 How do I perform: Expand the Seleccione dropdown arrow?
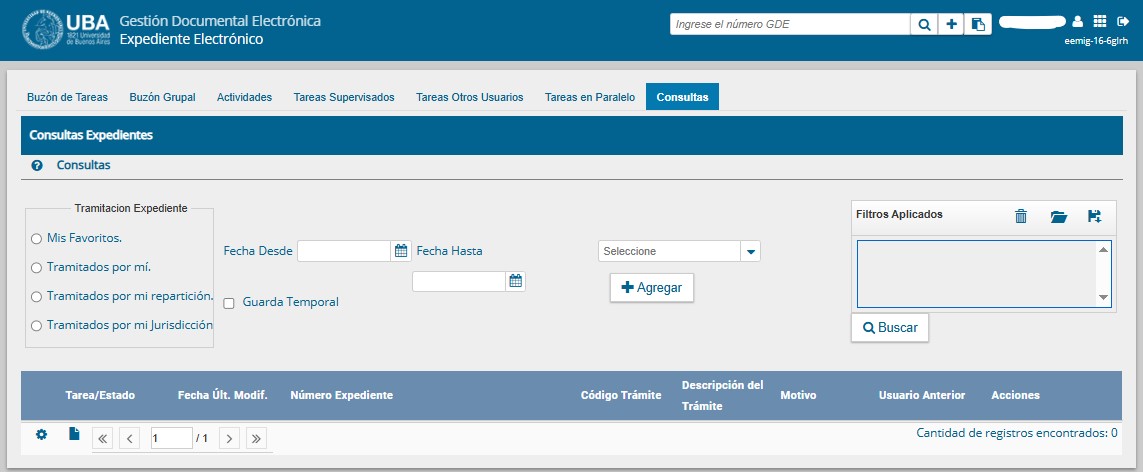click(x=750, y=251)
